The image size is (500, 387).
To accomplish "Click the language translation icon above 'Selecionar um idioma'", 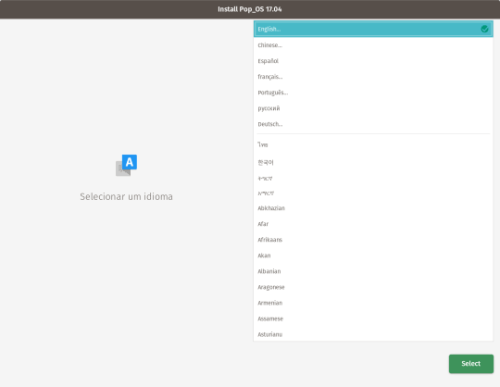I will 126,165.
